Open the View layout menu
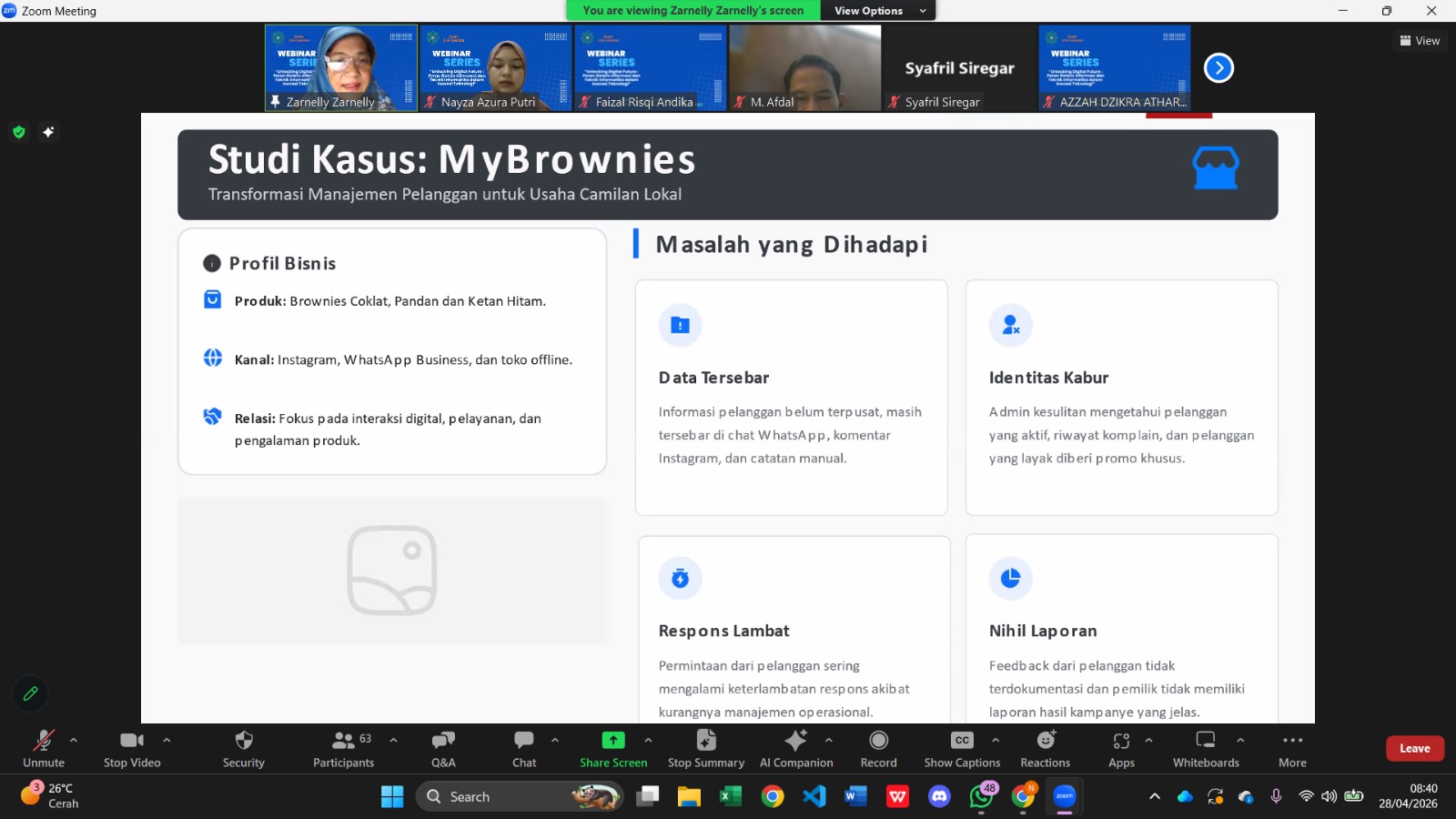The height and width of the screenshot is (819, 1456). 1420,41
